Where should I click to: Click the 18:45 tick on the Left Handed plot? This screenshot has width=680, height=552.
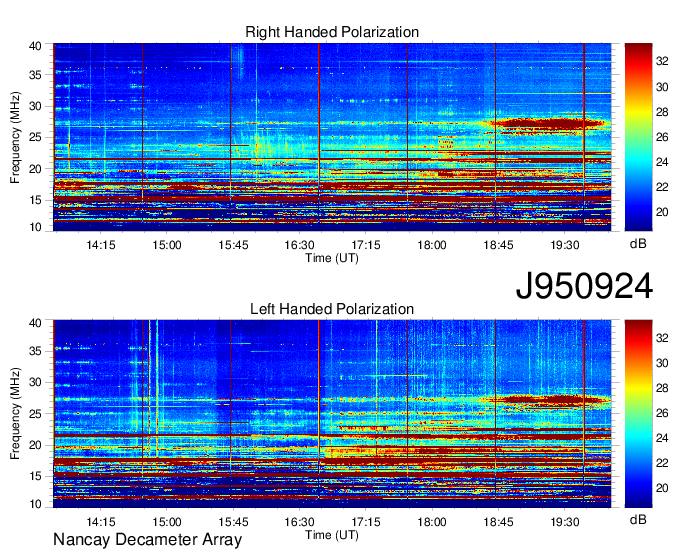498,522
